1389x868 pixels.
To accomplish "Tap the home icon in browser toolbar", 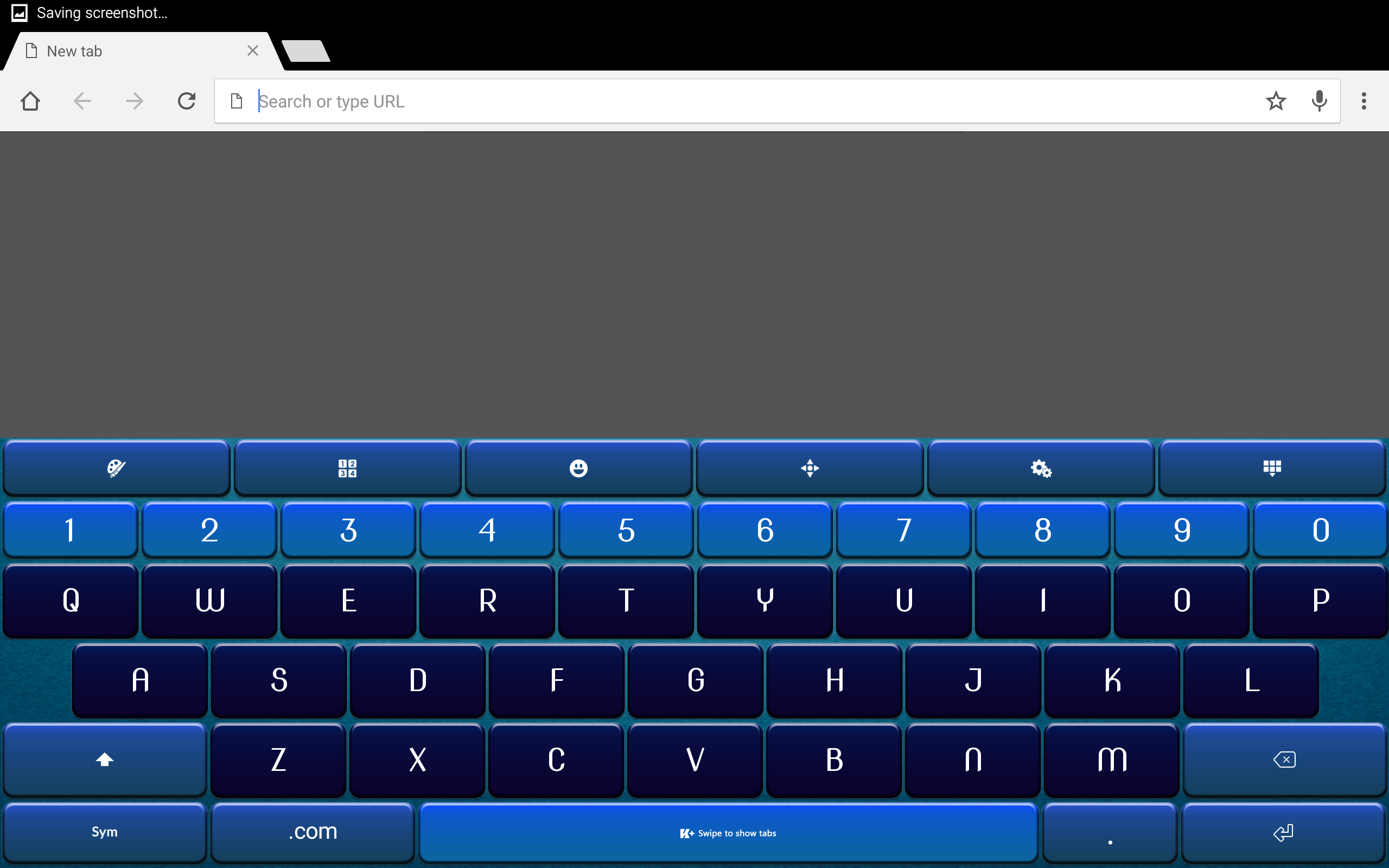I will coord(30,101).
